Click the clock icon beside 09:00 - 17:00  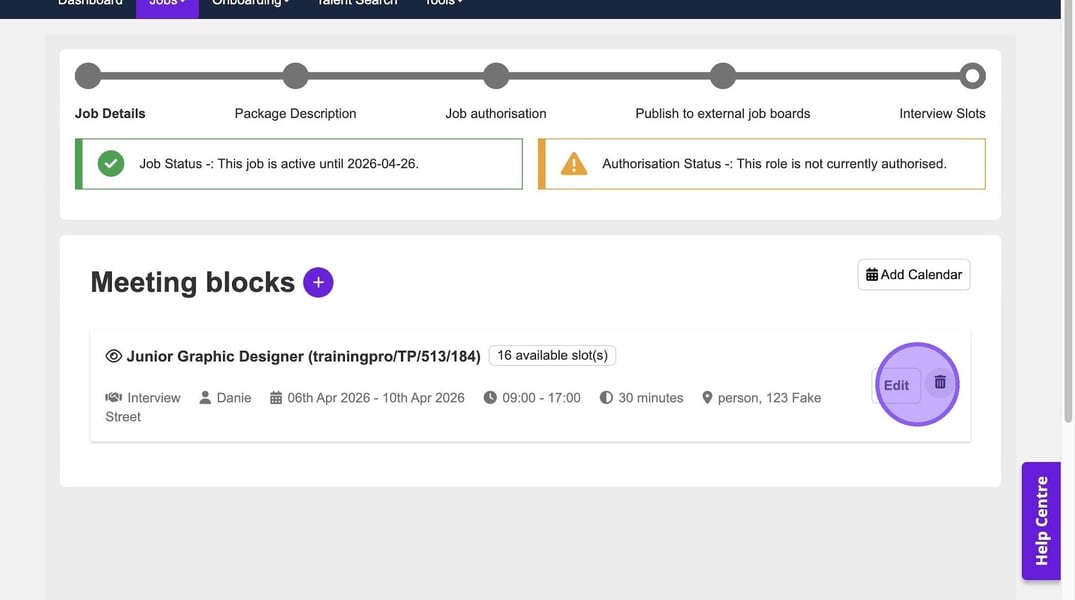click(490, 398)
